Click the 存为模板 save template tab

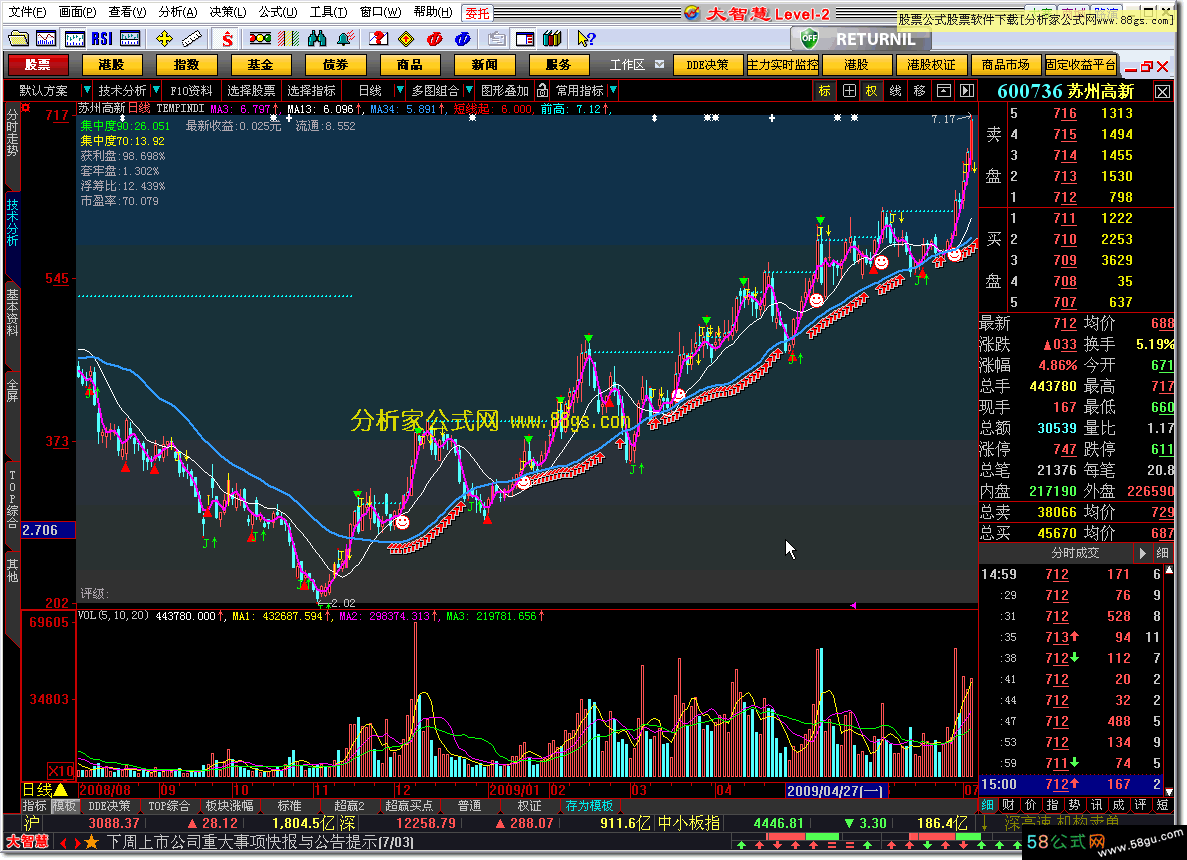589,806
